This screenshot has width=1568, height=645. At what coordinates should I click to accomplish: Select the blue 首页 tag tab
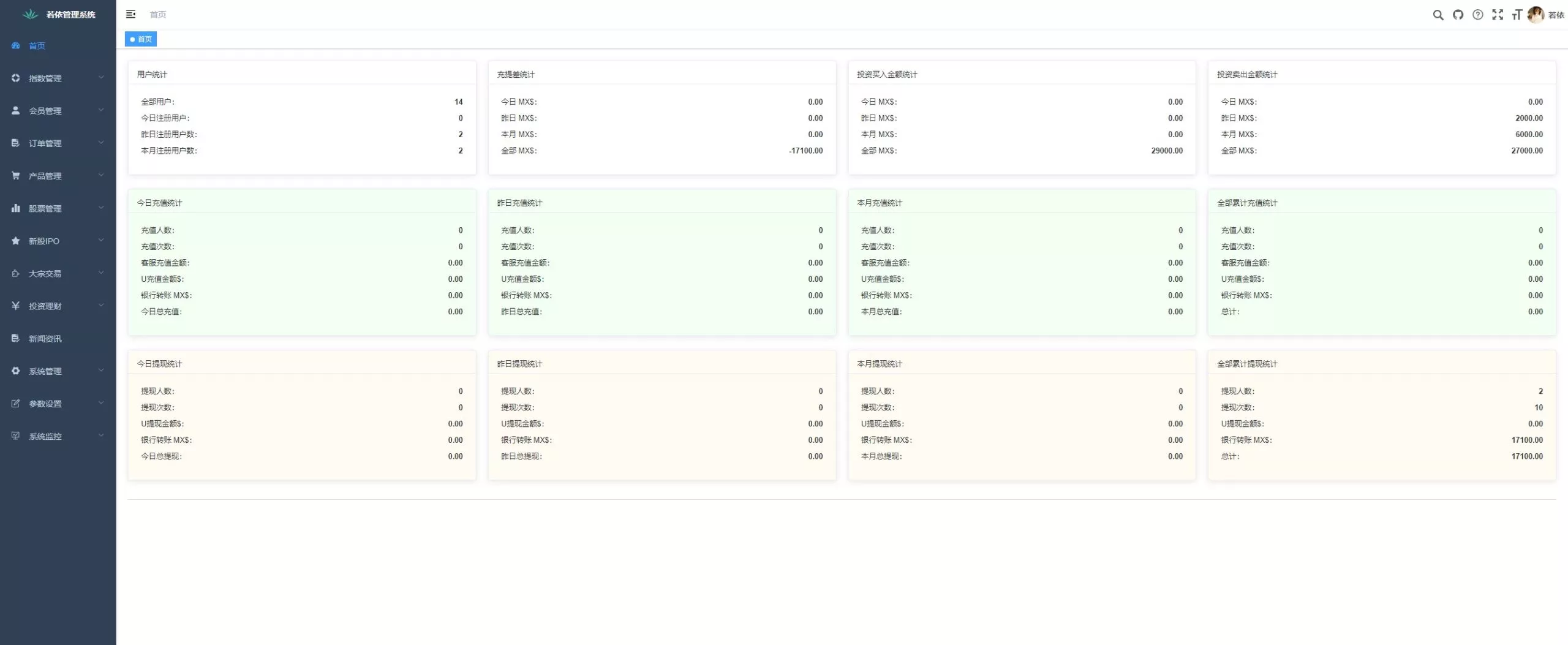tap(141, 39)
